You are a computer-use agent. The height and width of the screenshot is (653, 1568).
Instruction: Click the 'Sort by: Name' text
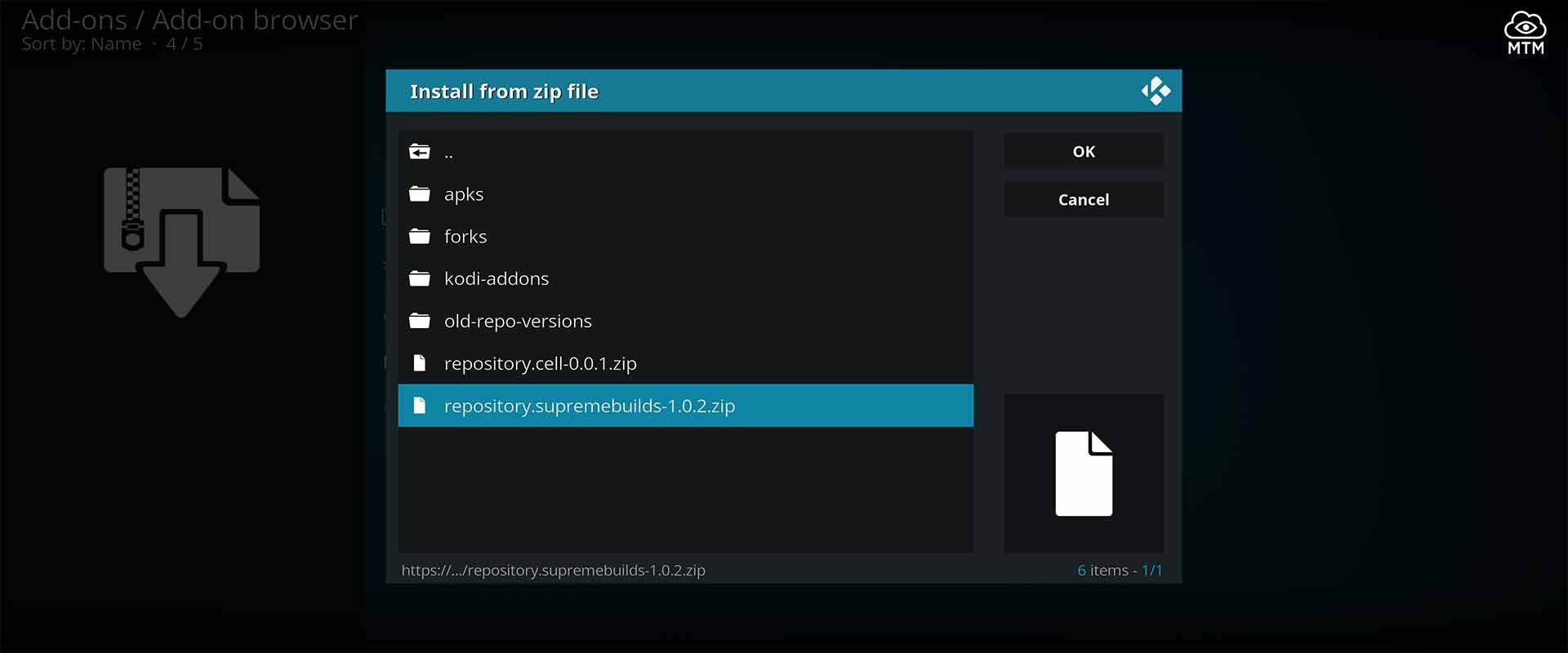tap(82, 44)
